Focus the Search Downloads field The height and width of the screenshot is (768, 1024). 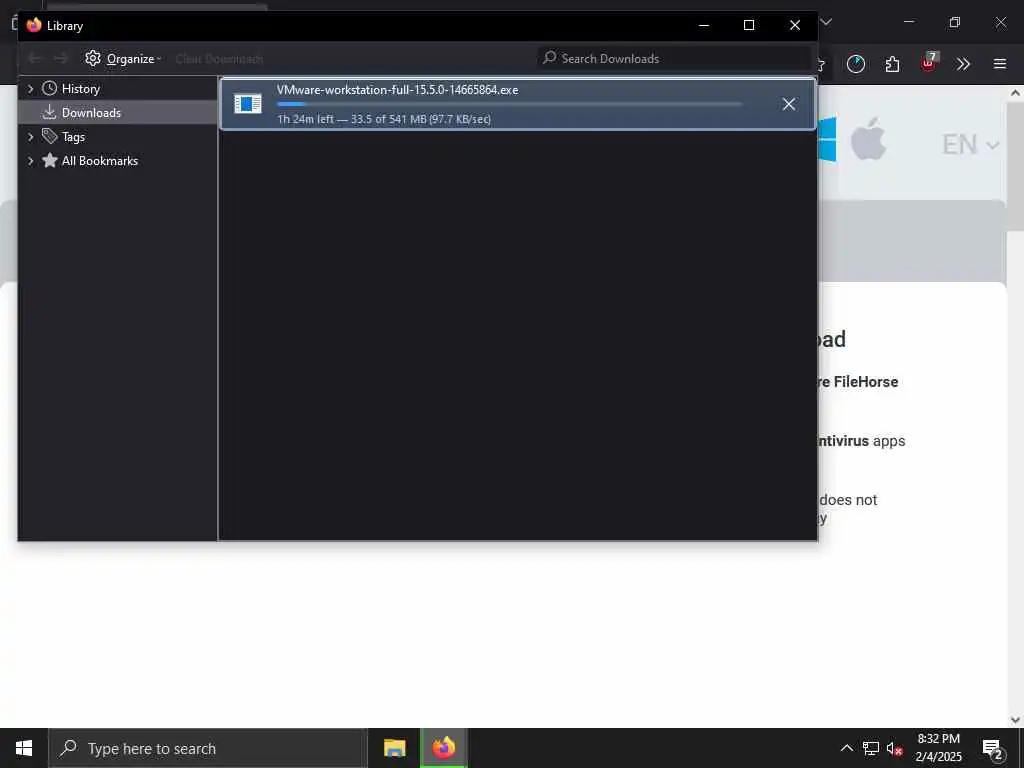[674, 58]
